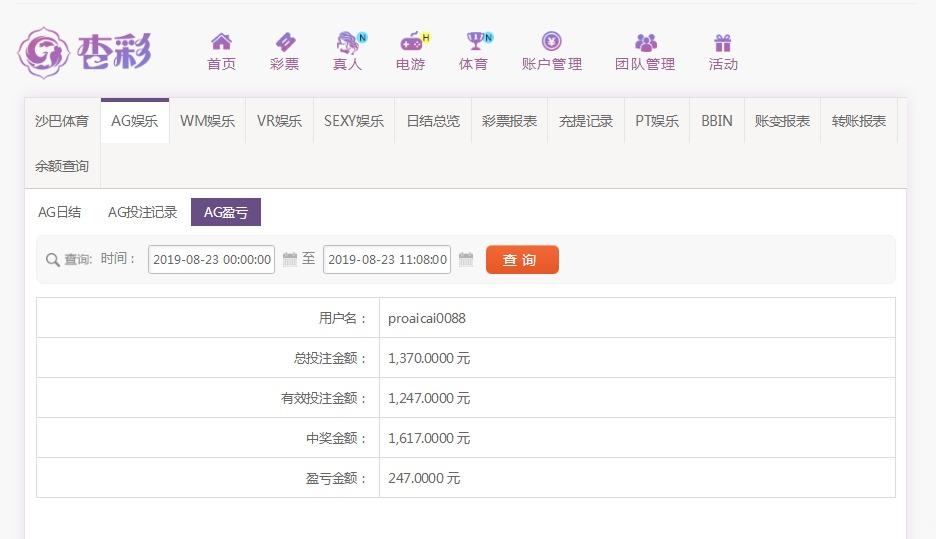936x539 pixels.
Task: Select the AG日结 sub-tab
Action: 59,212
